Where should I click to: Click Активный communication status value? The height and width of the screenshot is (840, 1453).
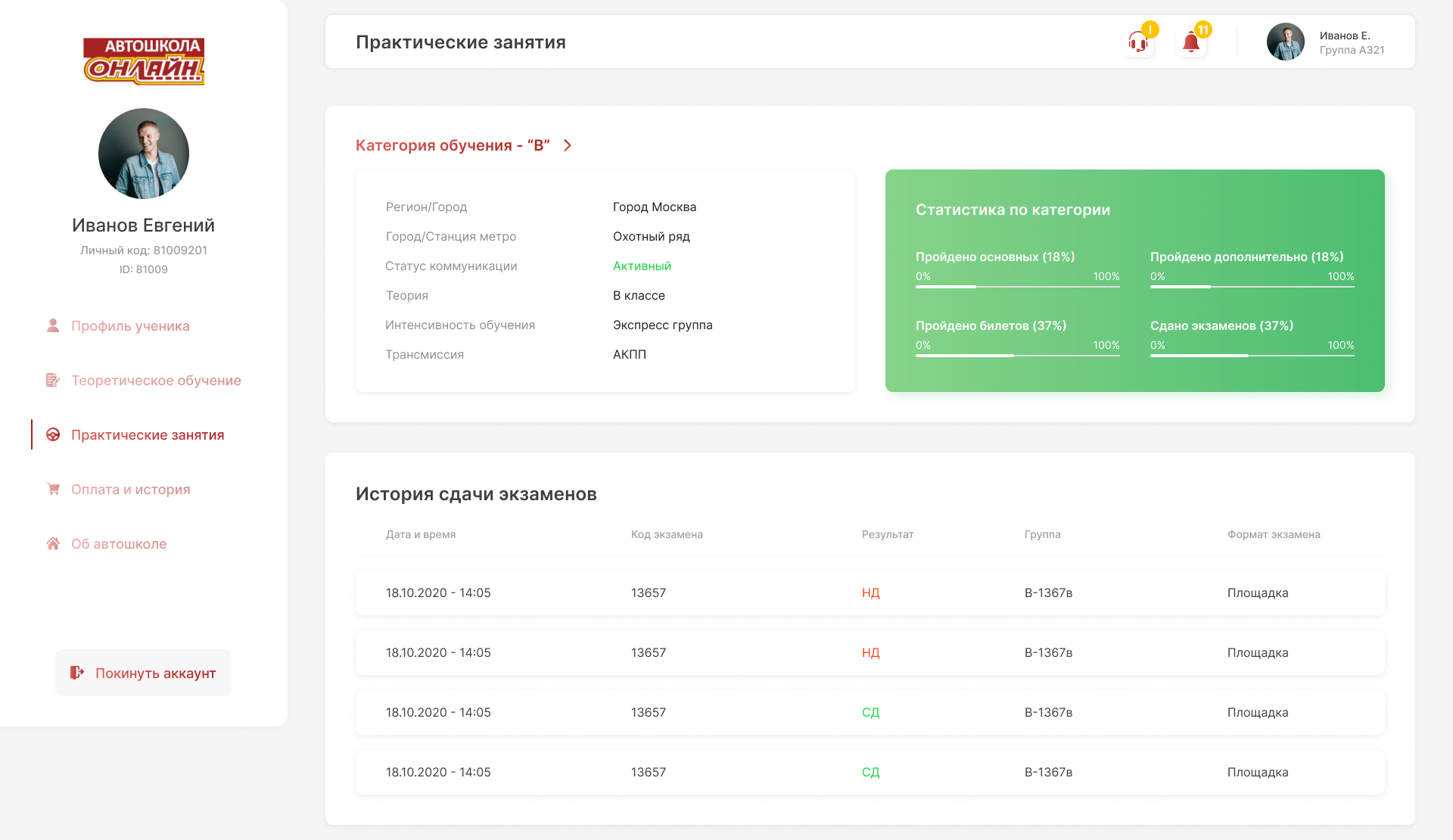[x=642, y=266]
